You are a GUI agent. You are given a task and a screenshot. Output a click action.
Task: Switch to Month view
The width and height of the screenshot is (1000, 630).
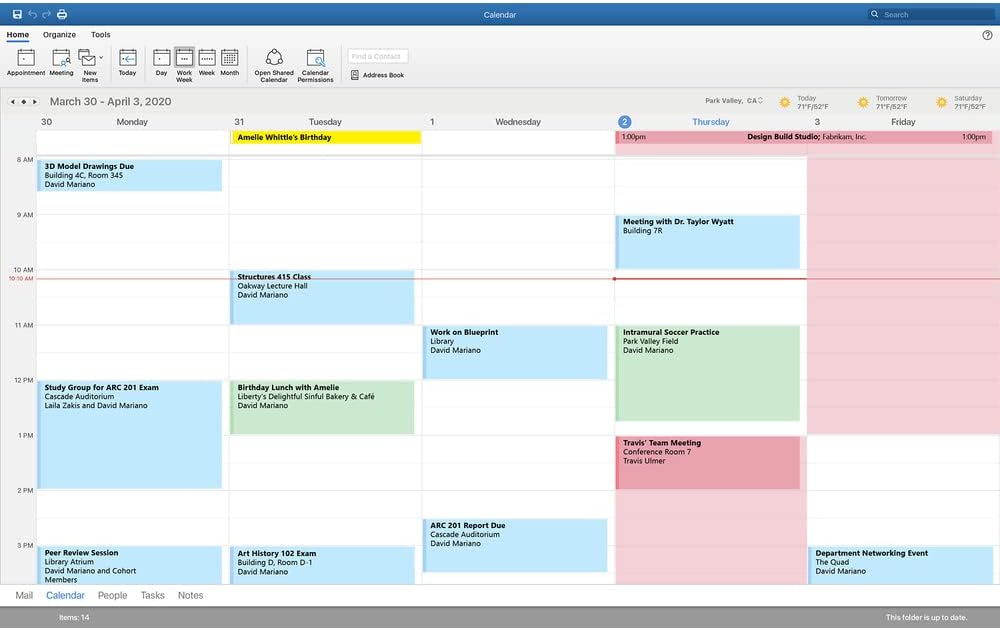(x=229, y=61)
